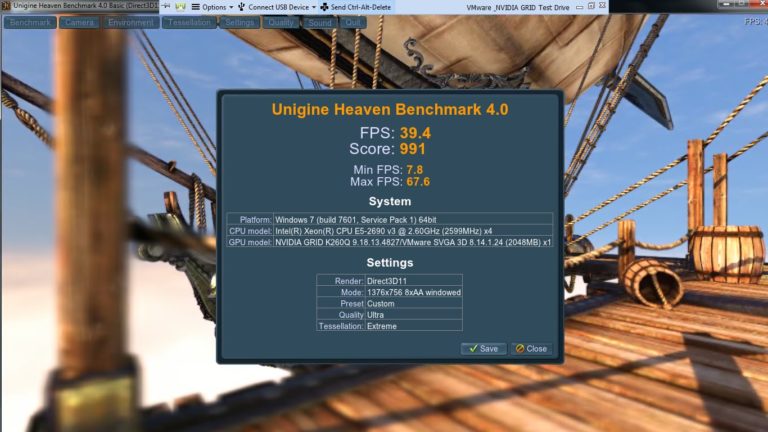
Task: Open the Connect USB Device dropdown
Action: 277,7
